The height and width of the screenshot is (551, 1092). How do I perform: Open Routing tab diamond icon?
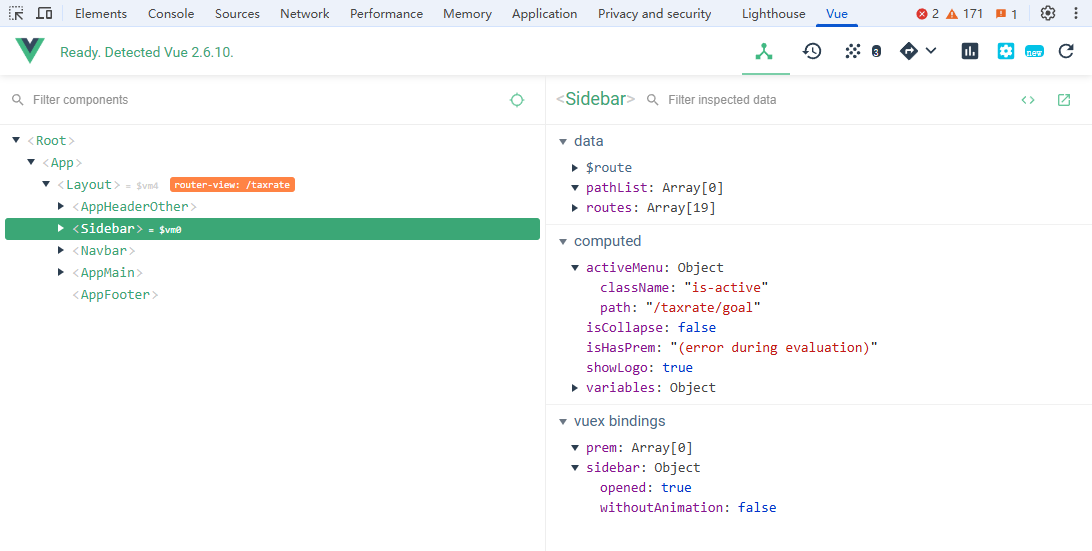[909, 51]
